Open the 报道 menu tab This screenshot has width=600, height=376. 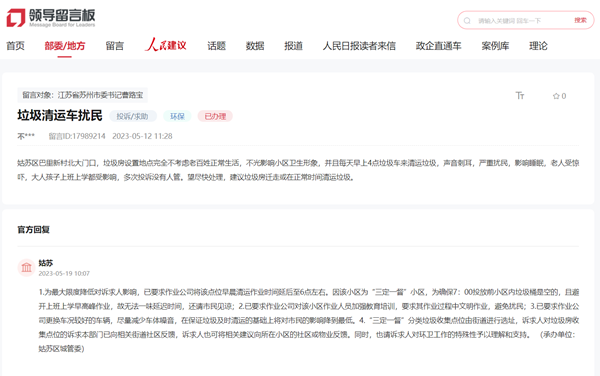pos(293,46)
